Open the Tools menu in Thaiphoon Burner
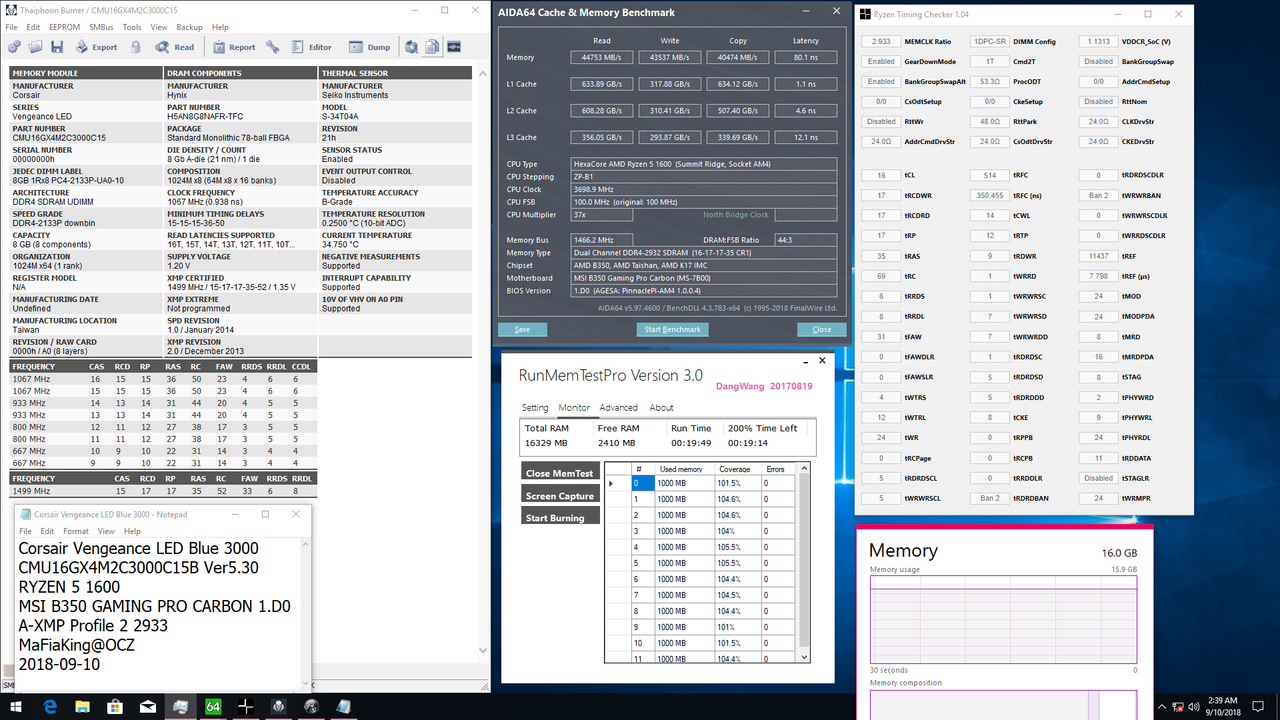1280x720 pixels. coord(132,27)
